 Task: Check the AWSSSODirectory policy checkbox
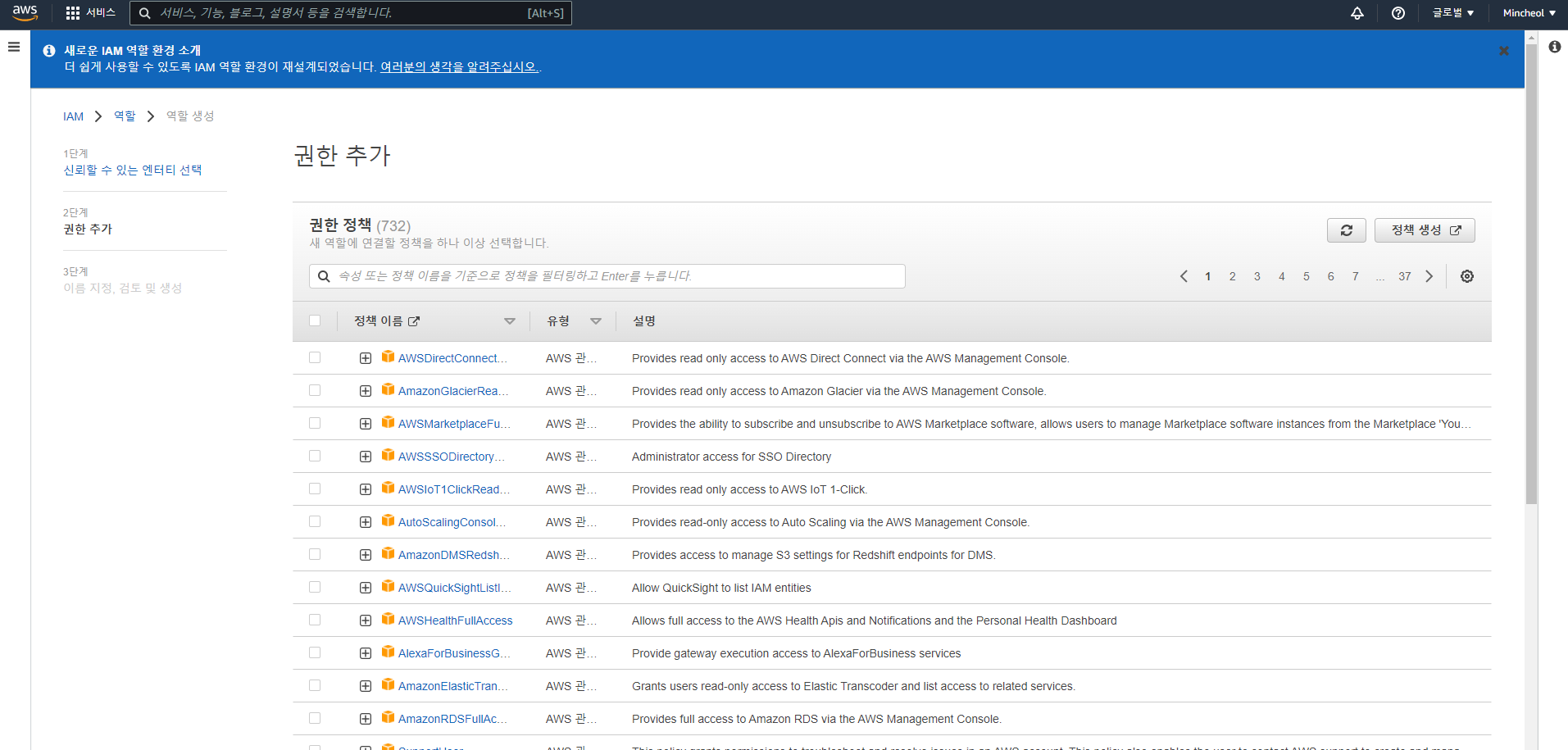(x=315, y=456)
